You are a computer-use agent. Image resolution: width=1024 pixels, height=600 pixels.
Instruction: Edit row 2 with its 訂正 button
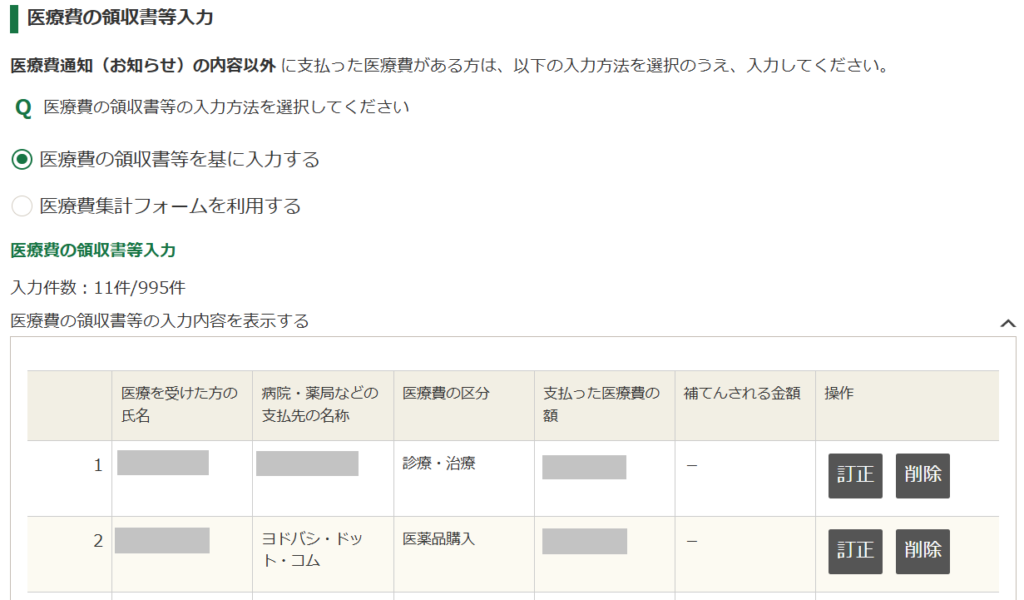click(855, 551)
